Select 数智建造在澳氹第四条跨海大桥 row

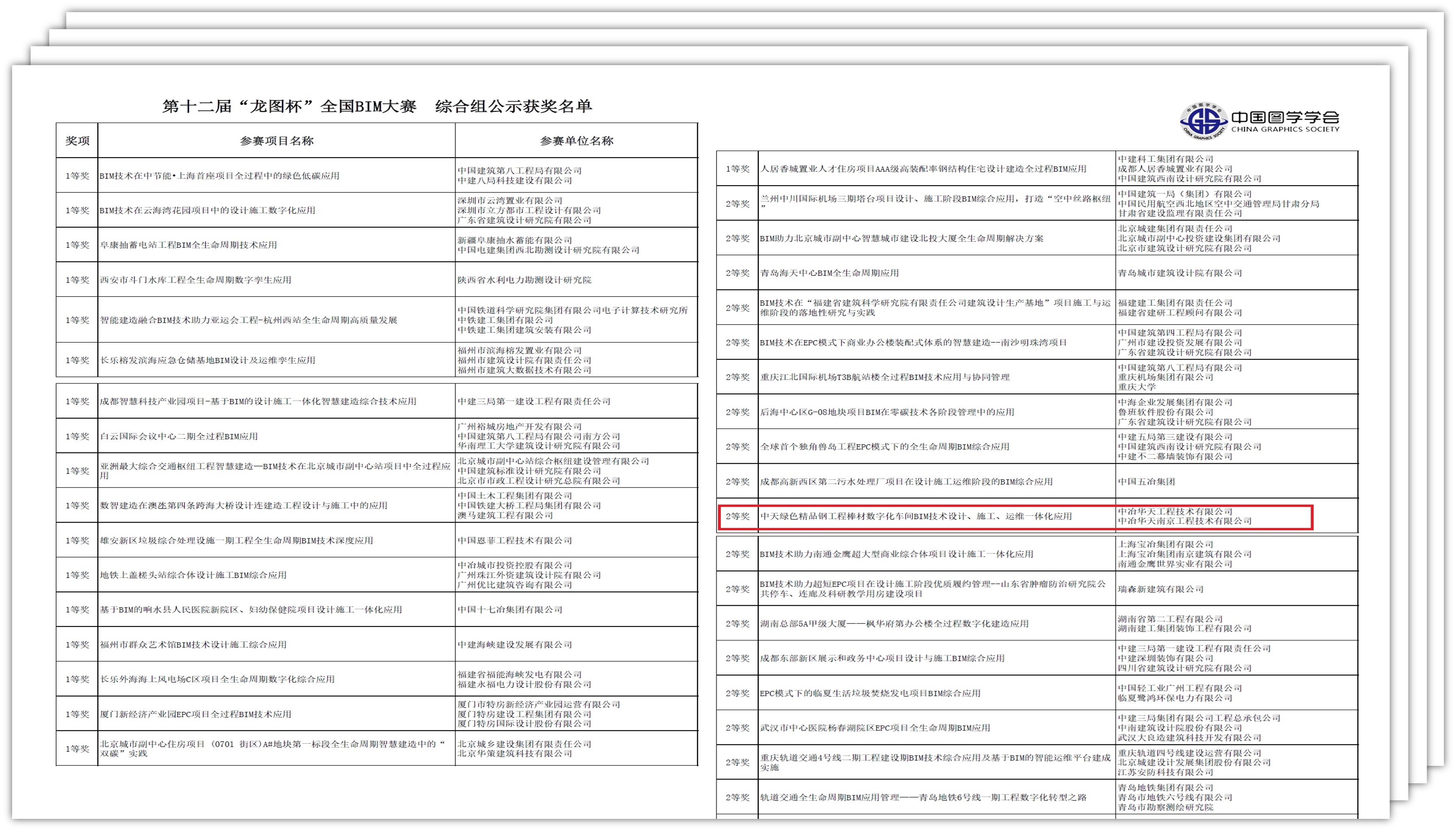pyautogui.click(x=376, y=505)
